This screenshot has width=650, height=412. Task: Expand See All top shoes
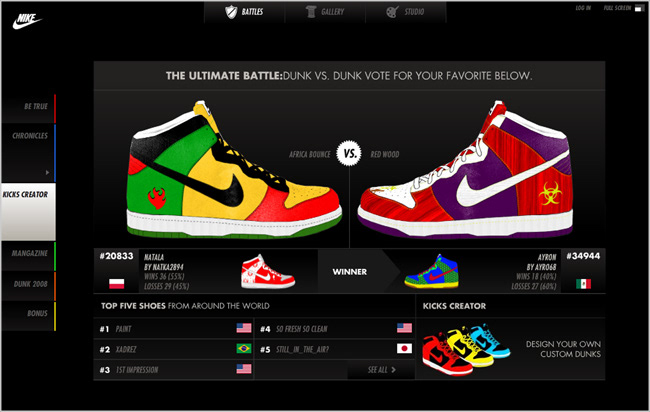click(x=381, y=369)
